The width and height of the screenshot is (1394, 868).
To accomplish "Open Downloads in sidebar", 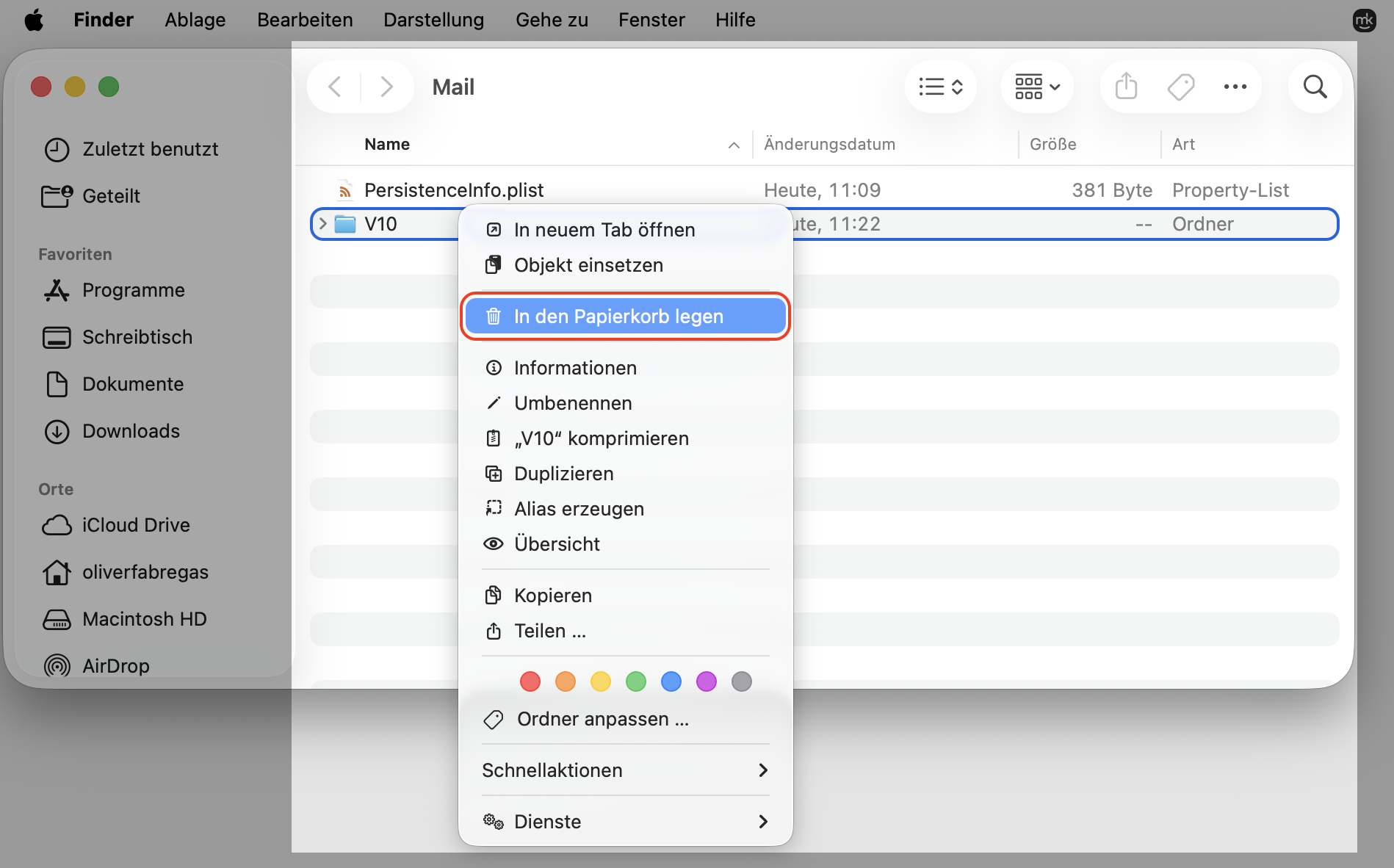I will 112,431.
